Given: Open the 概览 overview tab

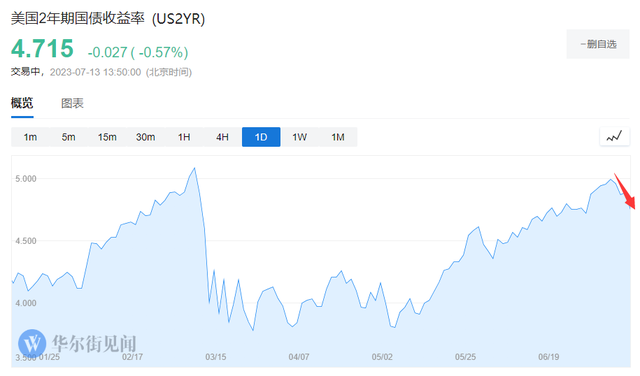Looking at the screenshot, I should pos(22,103).
